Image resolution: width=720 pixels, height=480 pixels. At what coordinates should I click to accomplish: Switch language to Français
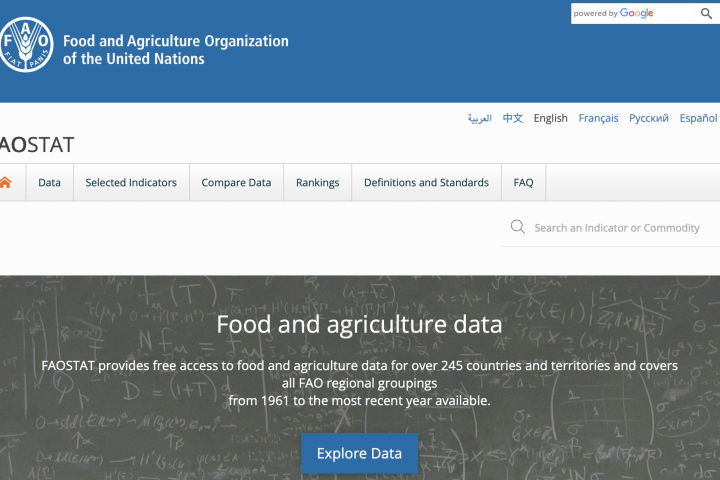[x=598, y=118]
